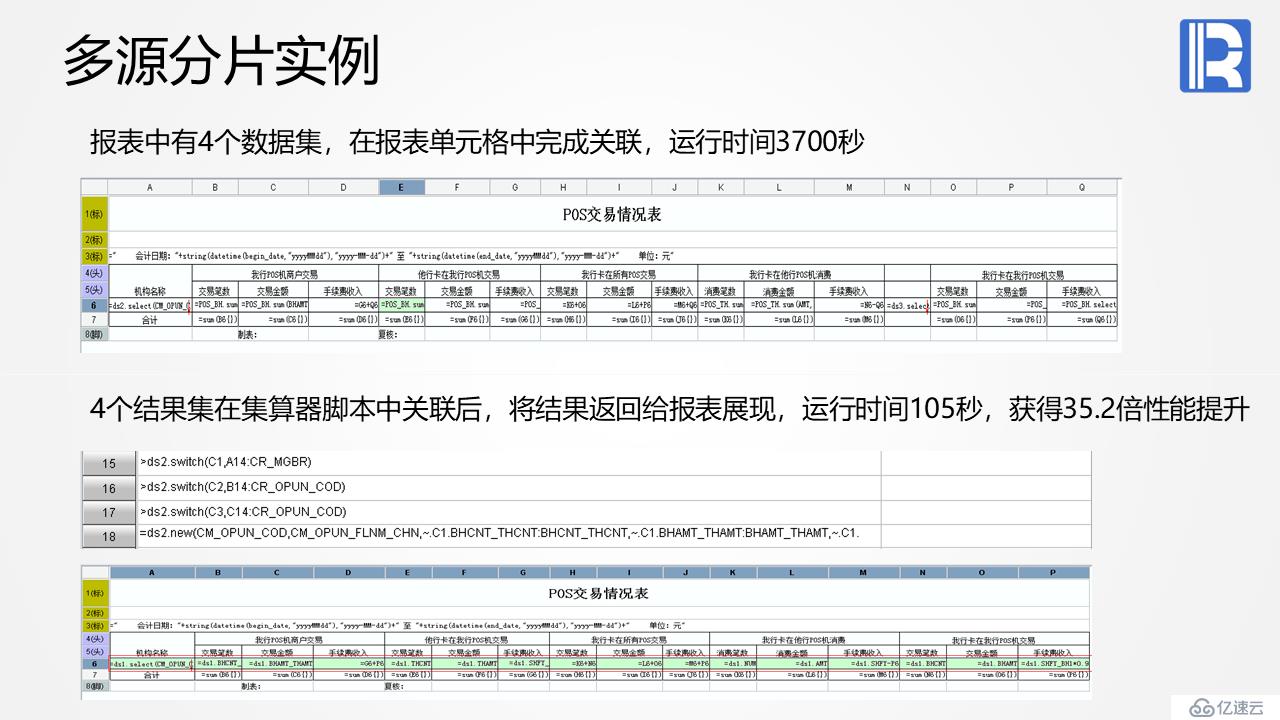Image resolution: width=1280 pixels, height=720 pixels.
Task: Click cell =ds1.AMT in second report
Action: click(x=793, y=664)
